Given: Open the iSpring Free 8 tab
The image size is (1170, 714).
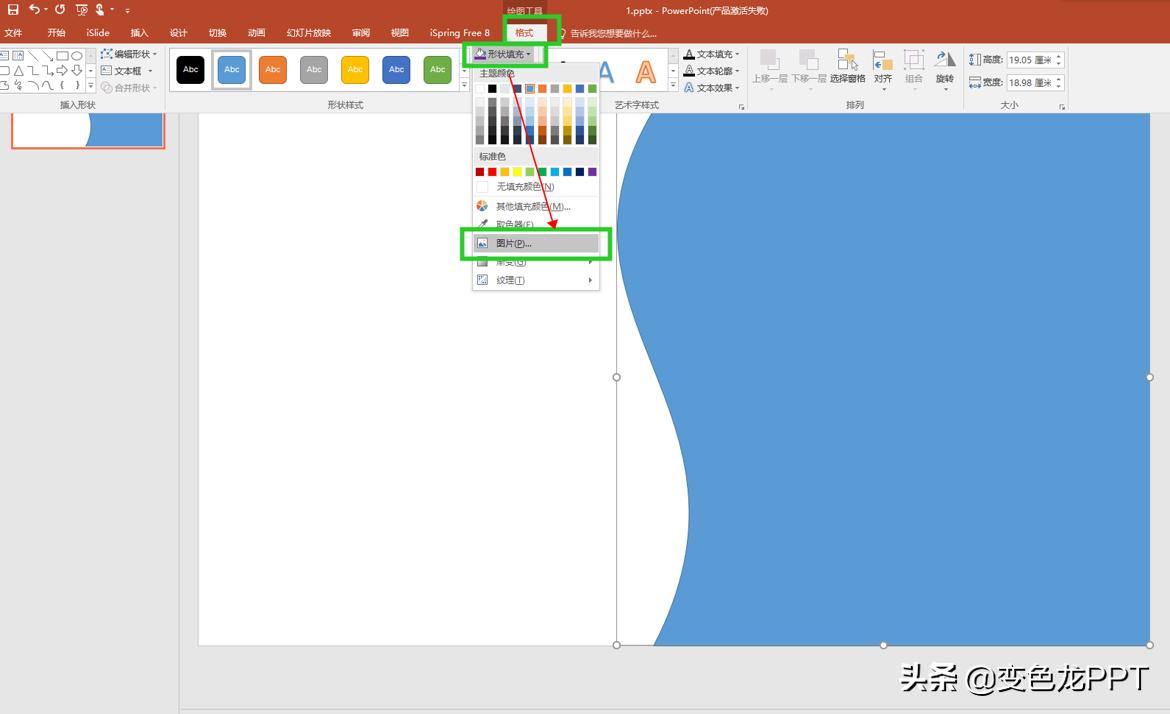Looking at the screenshot, I should 460,33.
